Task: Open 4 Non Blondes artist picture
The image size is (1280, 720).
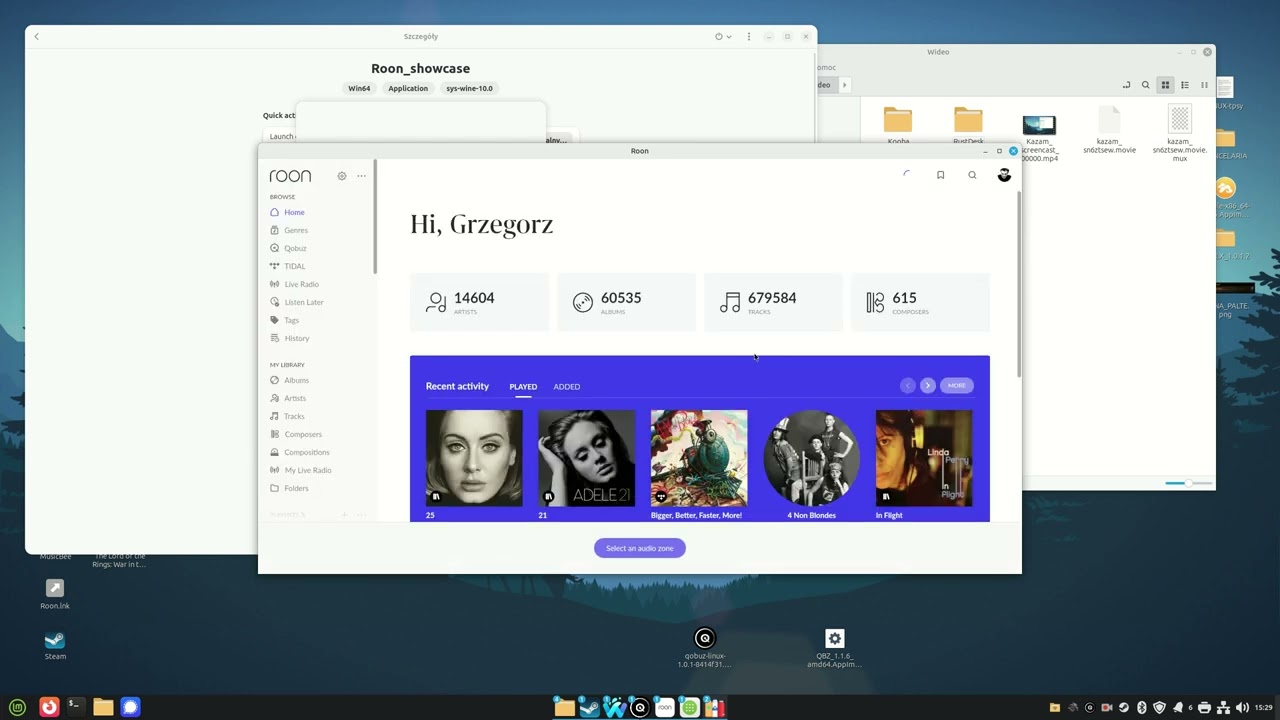Action: (x=811, y=458)
